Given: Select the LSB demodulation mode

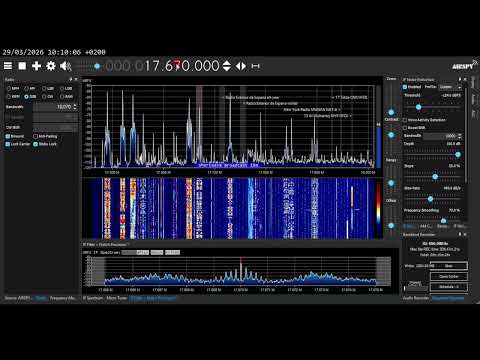Looking at the screenshot, I should (x=48, y=88).
